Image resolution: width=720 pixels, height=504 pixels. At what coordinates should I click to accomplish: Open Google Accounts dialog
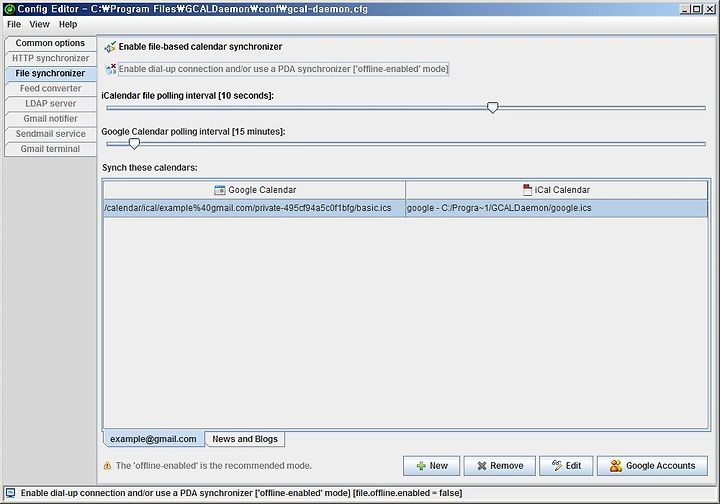coord(652,465)
